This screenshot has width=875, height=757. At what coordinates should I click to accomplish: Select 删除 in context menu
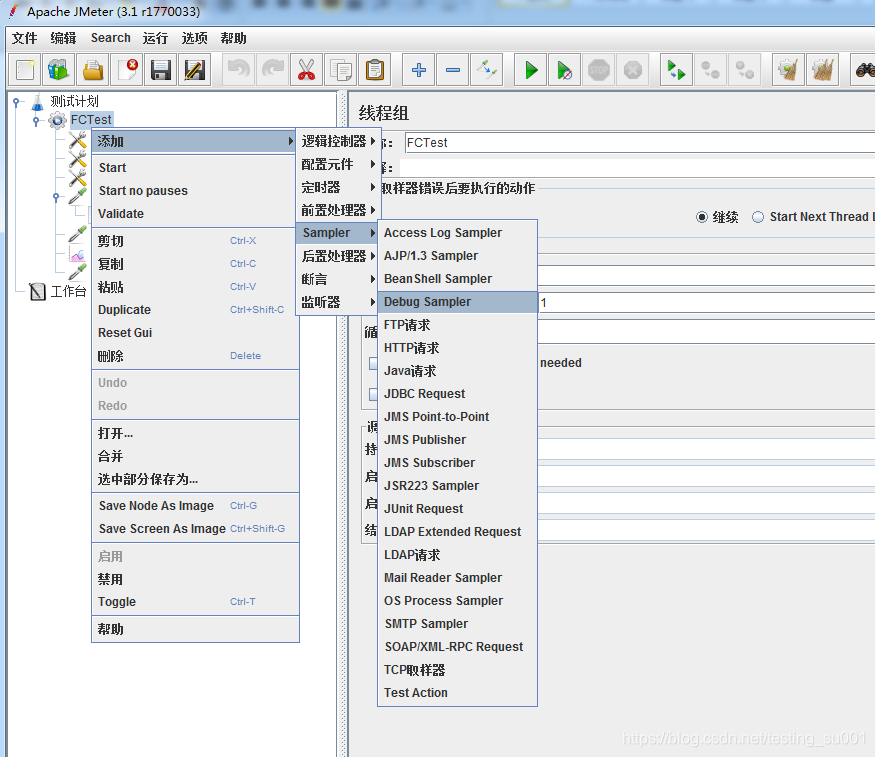pos(195,356)
